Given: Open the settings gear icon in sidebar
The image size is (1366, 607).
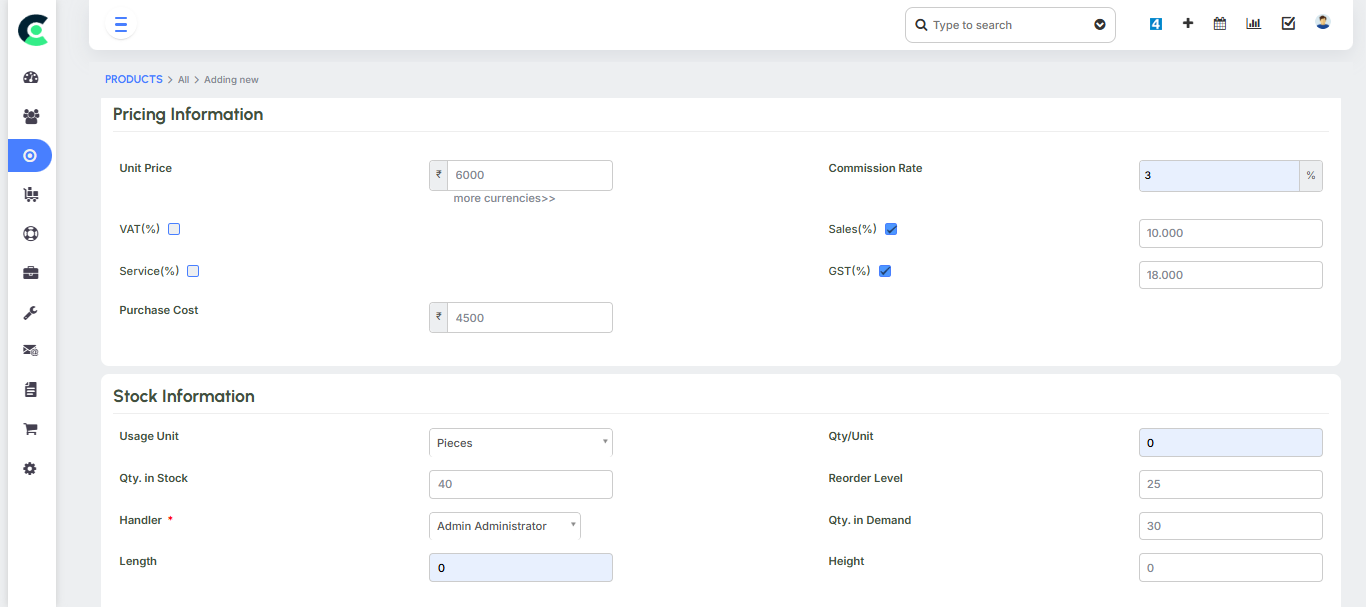Looking at the screenshot, I should 30,468.
